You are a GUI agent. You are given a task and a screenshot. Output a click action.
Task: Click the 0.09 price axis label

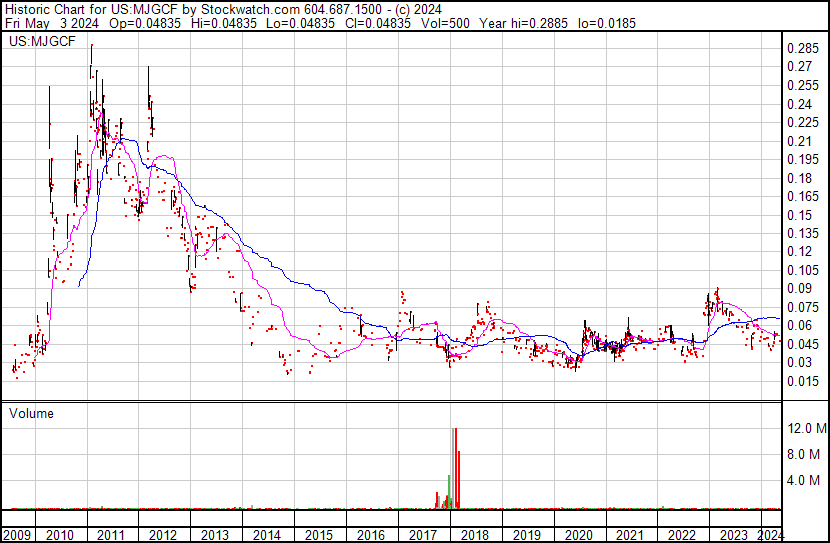coord(799,288)
